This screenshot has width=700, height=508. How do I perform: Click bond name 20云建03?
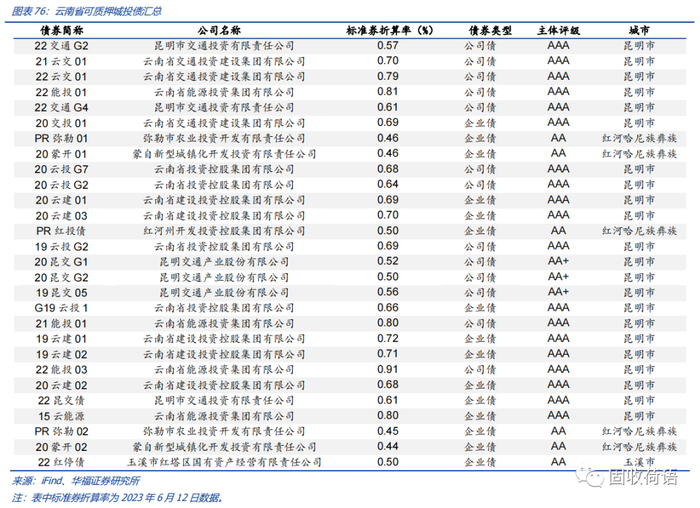(62, 216)
